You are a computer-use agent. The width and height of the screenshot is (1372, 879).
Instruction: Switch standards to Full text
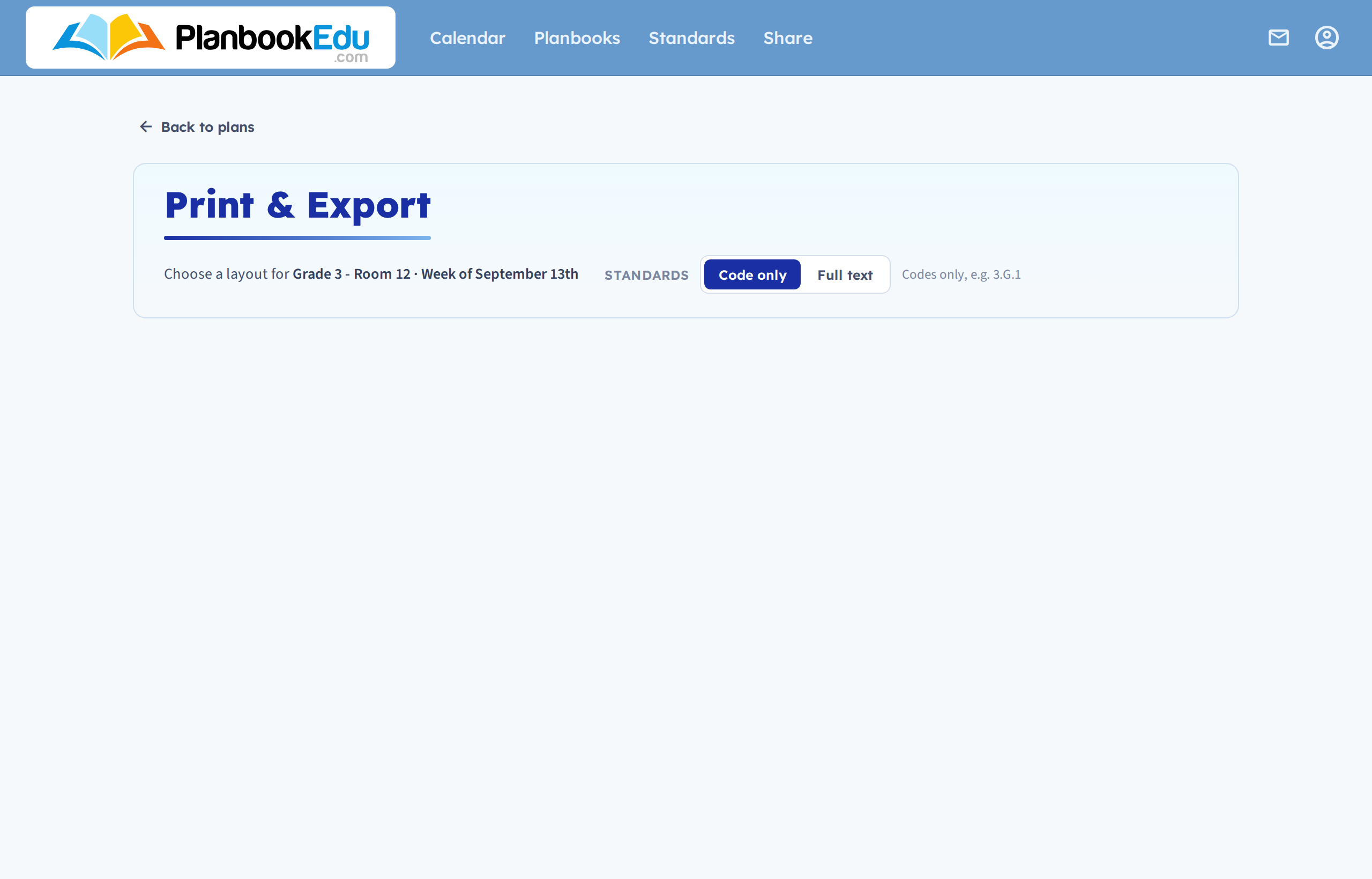point(845,274)
